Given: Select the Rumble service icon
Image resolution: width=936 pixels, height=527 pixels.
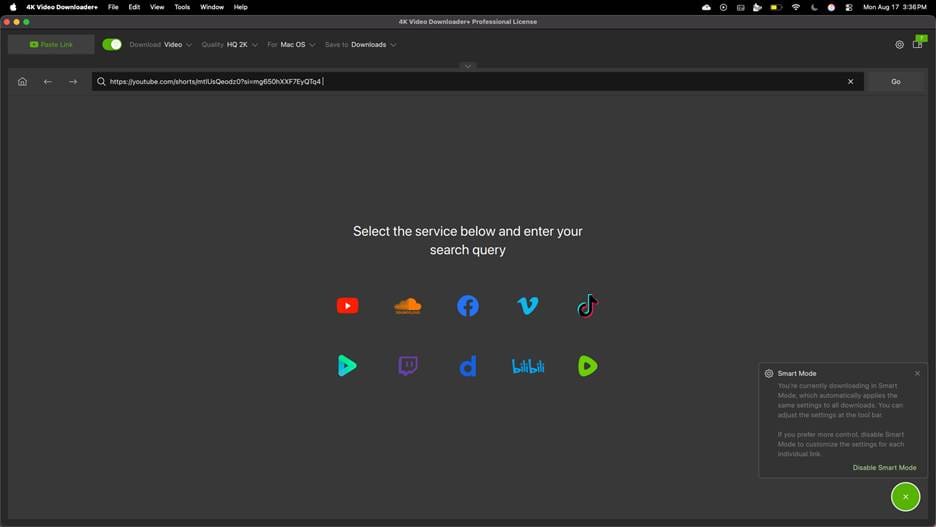Looking at the screenshot, I should pos(587,366).
